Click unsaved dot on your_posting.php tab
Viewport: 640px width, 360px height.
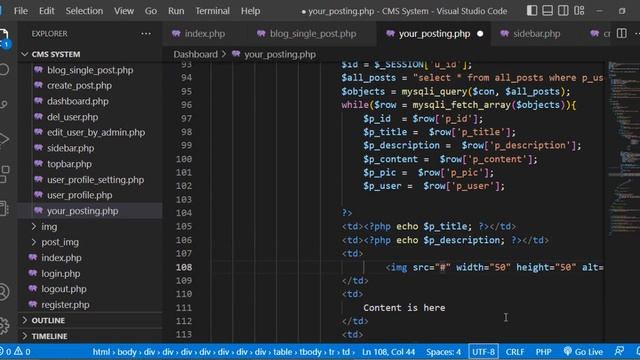pyautogui.click(x=480, y=34)
